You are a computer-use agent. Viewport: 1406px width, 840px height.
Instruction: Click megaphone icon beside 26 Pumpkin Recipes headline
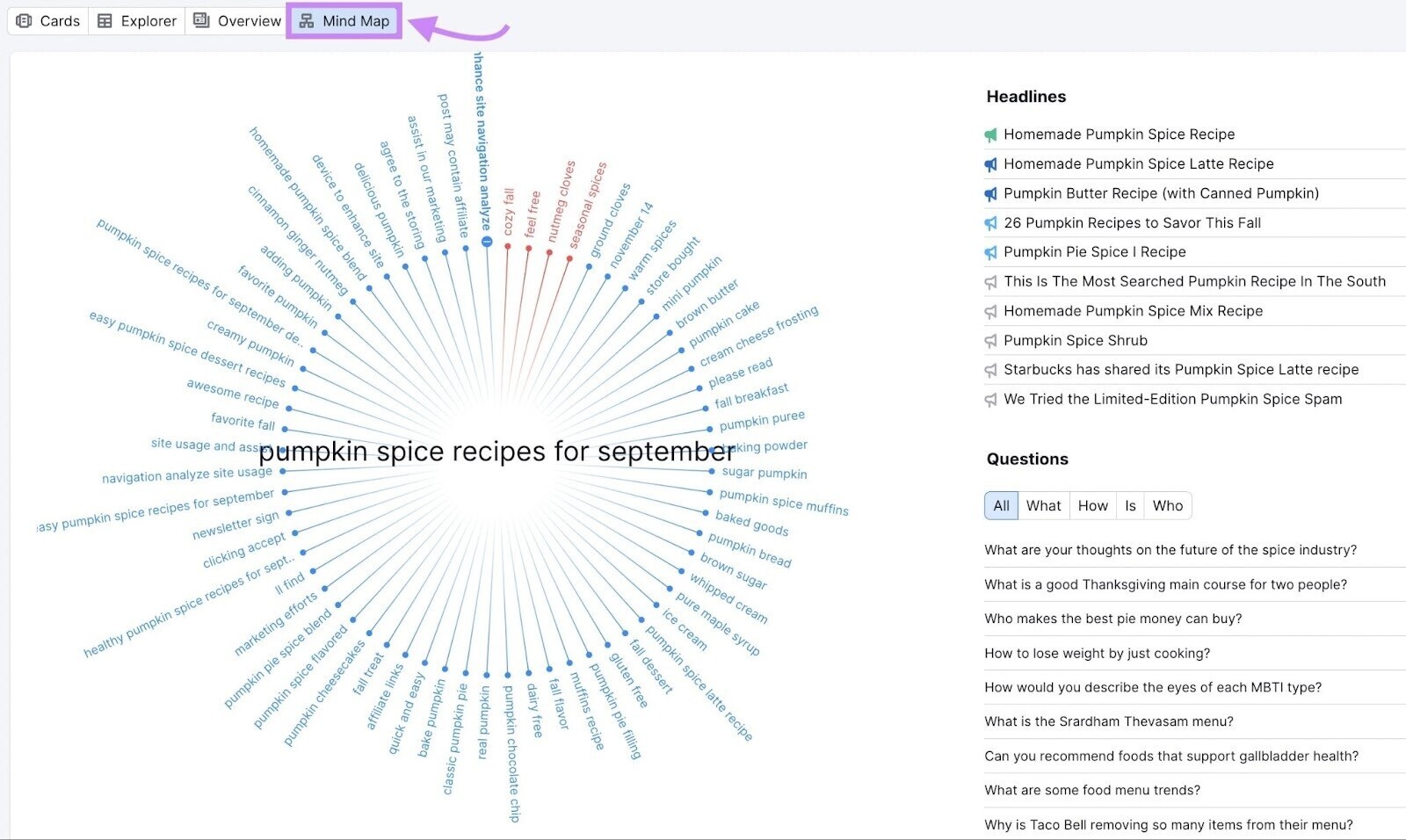point(990,223)
